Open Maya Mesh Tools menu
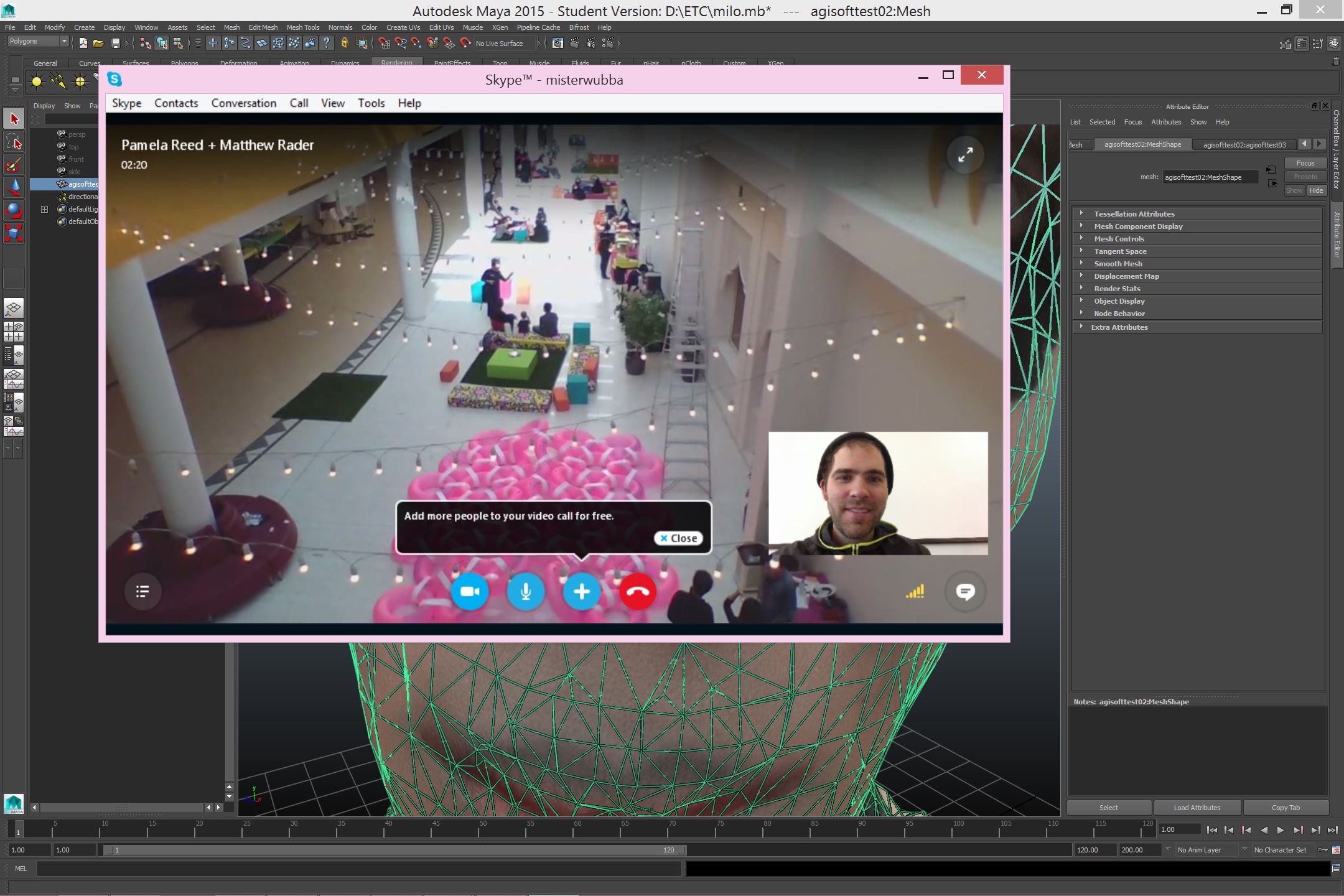The height and width of the screenshot is (896, 1344). pyautogui.click(x=302, y=27)
